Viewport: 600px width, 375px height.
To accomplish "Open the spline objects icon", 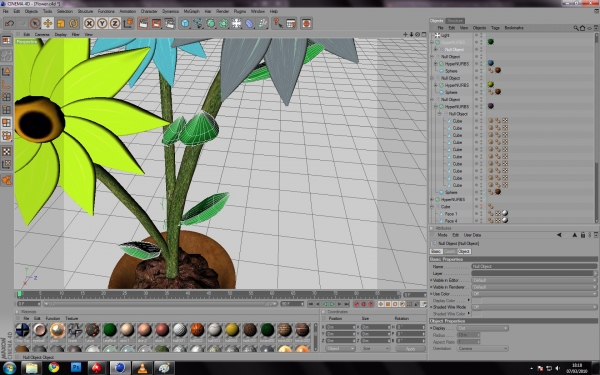I will tap(198, 23).
